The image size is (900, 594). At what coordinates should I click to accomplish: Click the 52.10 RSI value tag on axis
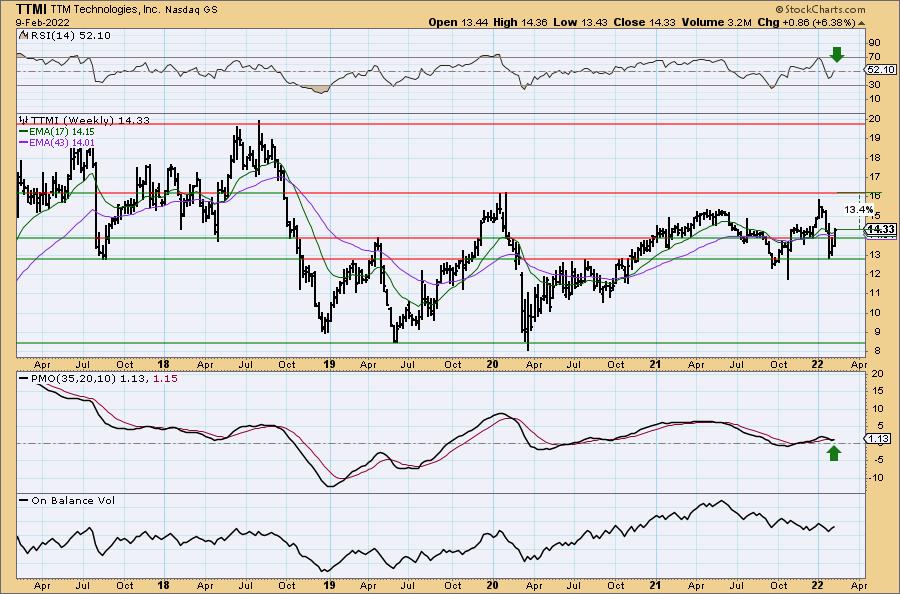pos(881,69)
